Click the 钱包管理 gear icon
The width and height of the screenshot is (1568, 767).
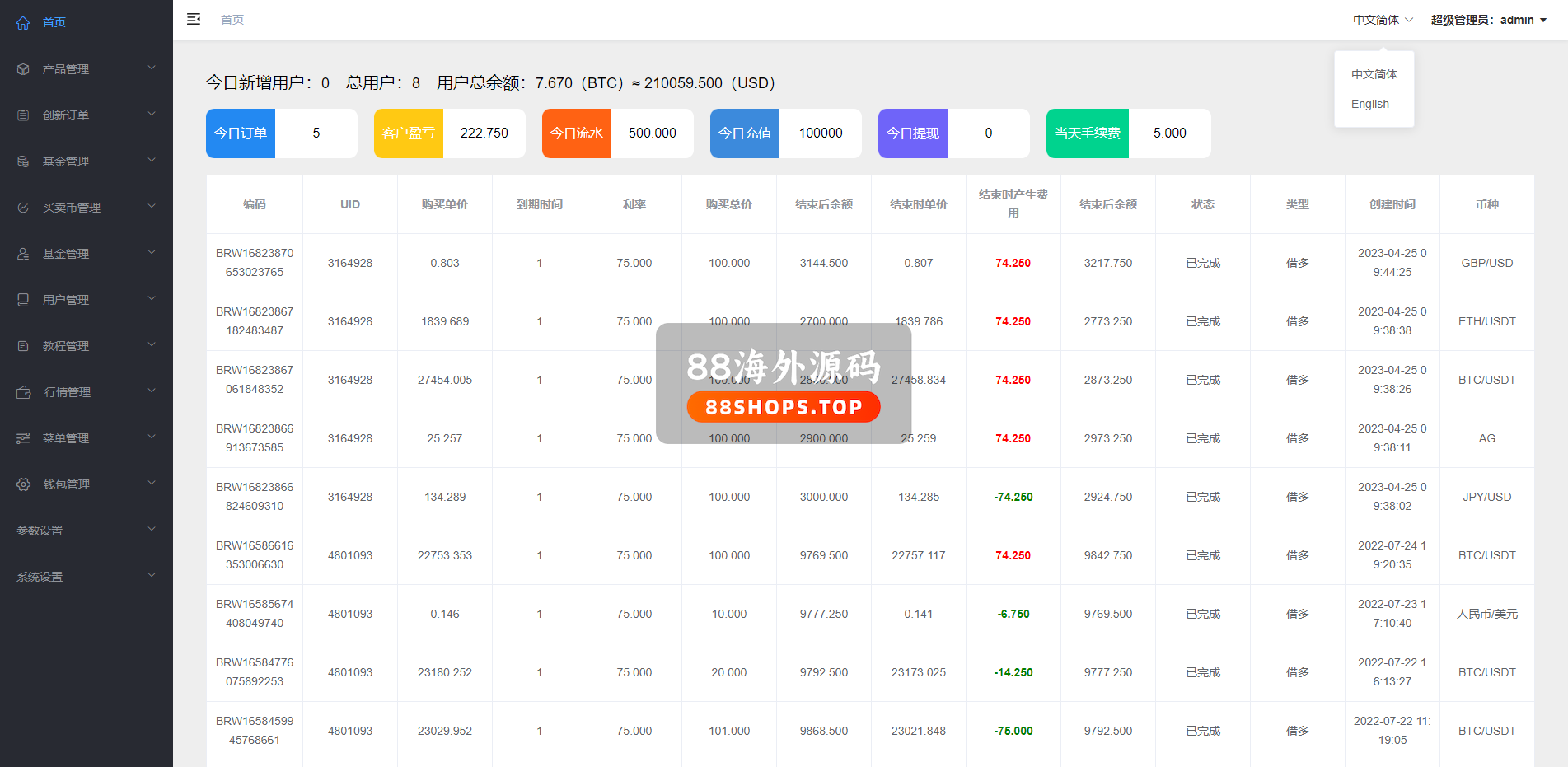point(23,484)
